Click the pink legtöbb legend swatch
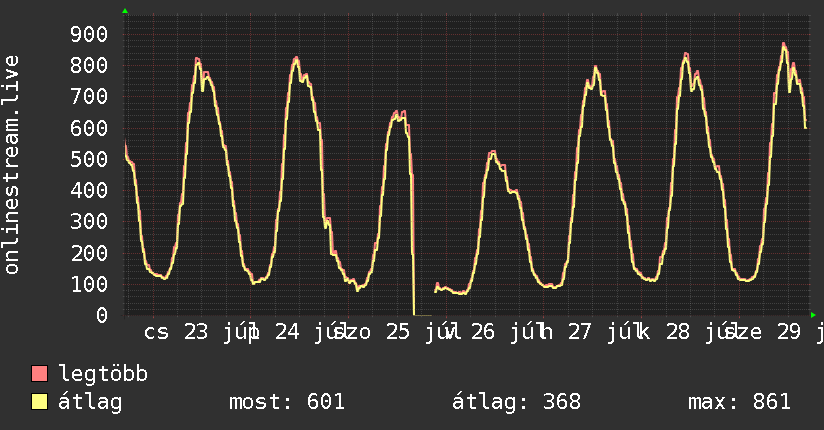 [x=39, y=374]
